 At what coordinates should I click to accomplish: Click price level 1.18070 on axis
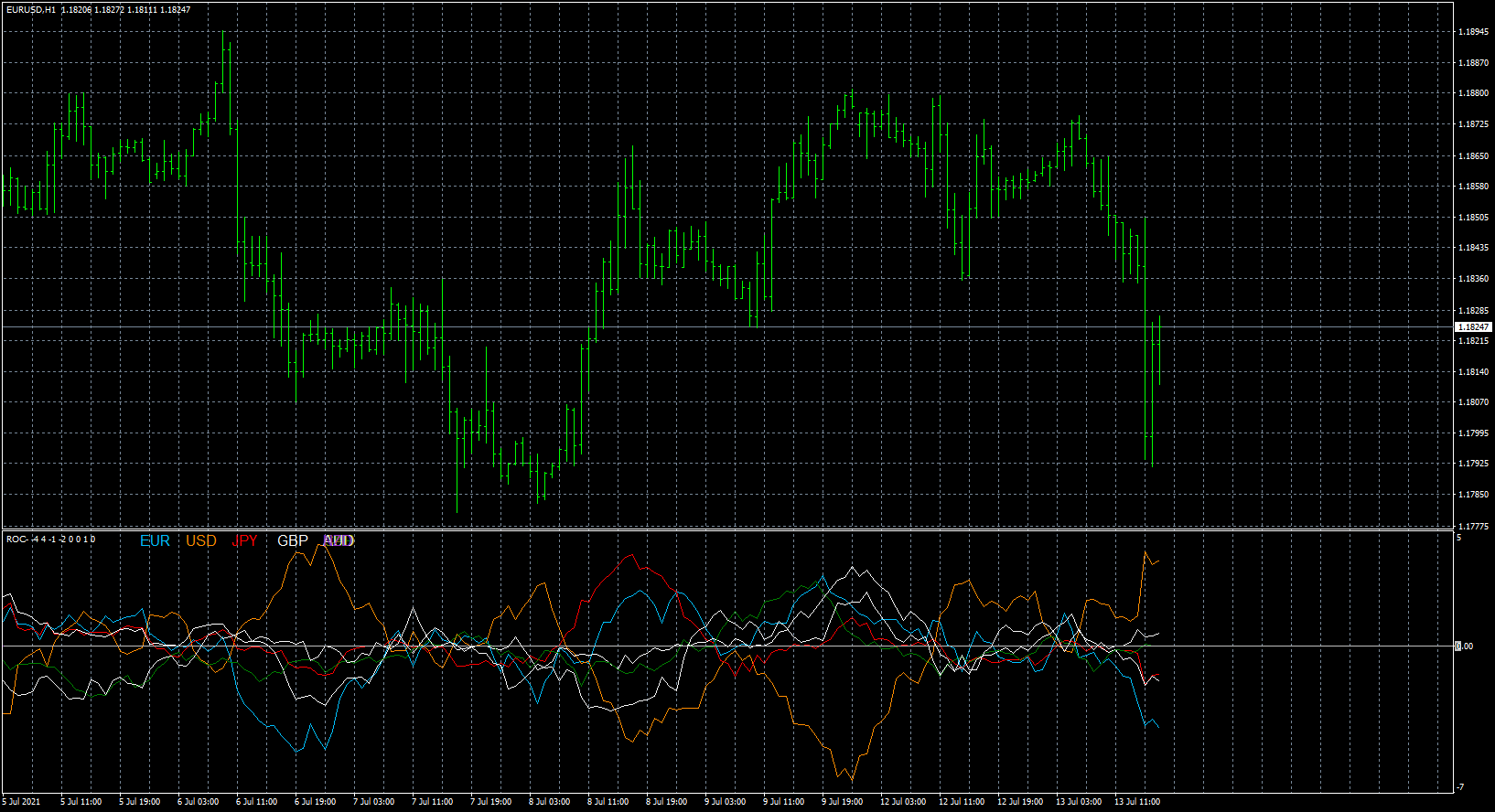point(1471,402)
